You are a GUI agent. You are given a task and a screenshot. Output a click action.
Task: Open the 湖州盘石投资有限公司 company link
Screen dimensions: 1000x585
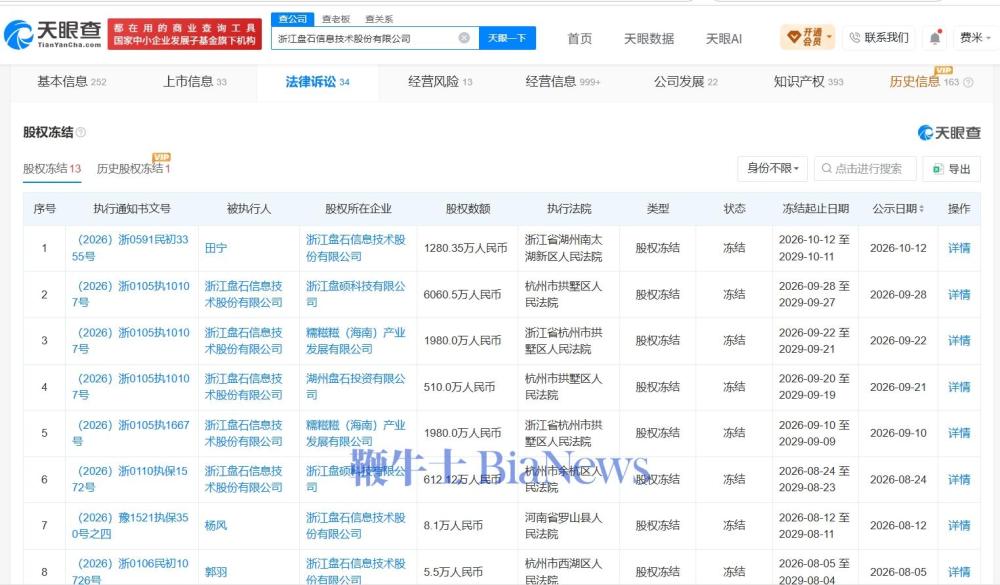[x=356, y=387]
